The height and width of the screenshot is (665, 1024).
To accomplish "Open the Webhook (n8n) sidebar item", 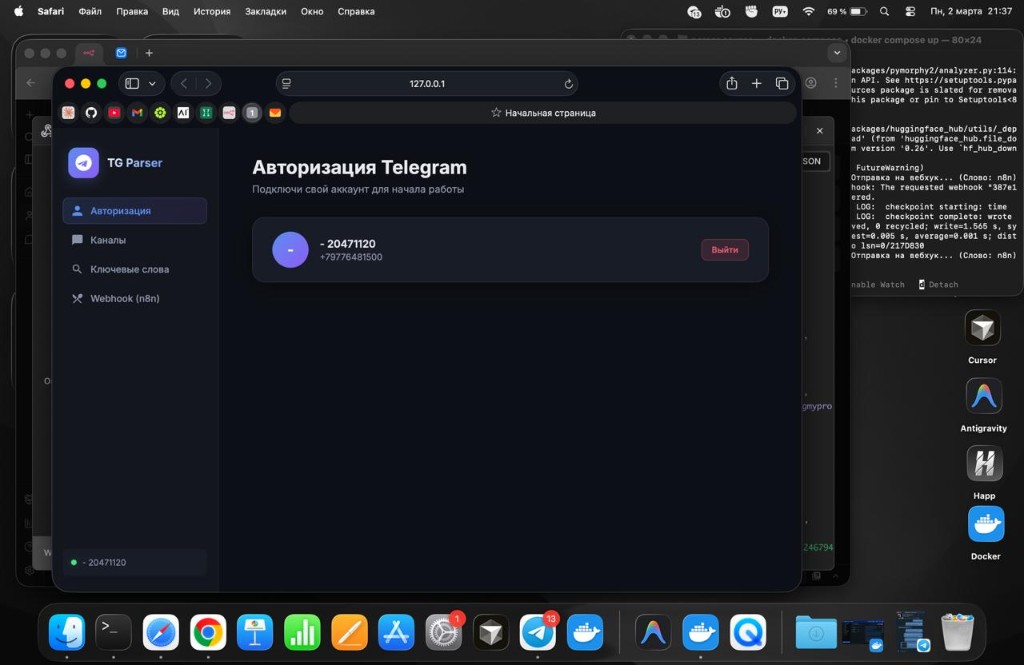I will click(135, 299).
